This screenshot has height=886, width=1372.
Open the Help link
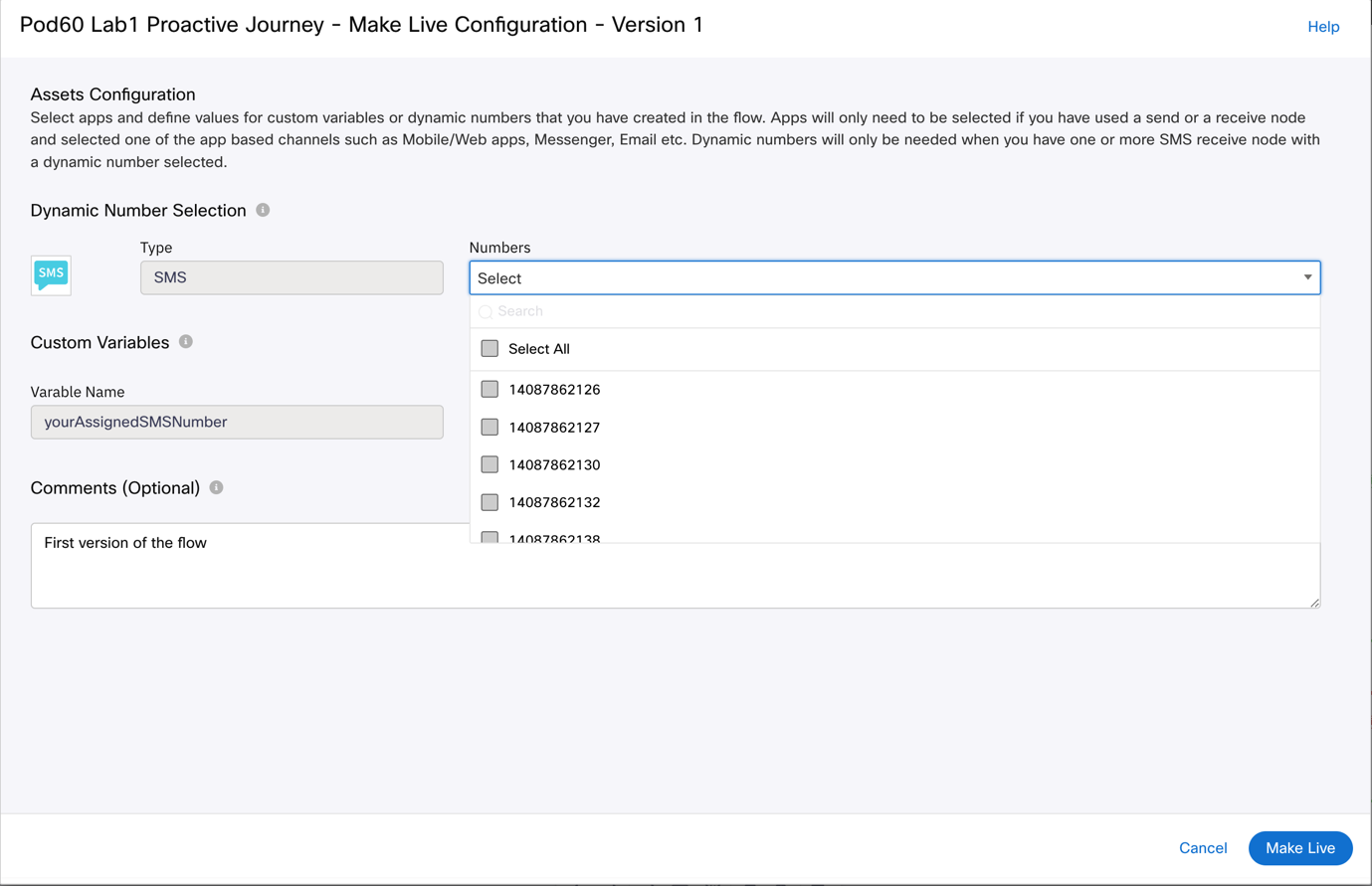(1323, 27)
